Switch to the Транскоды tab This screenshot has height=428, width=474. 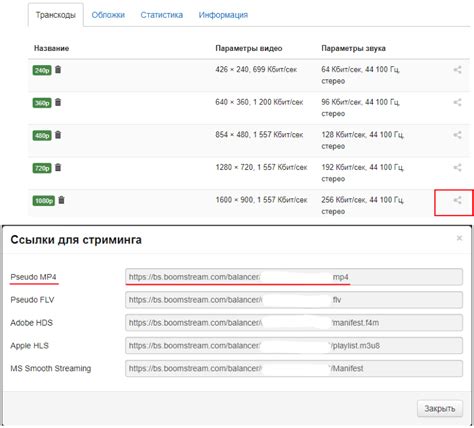click(x=56, y=15)
